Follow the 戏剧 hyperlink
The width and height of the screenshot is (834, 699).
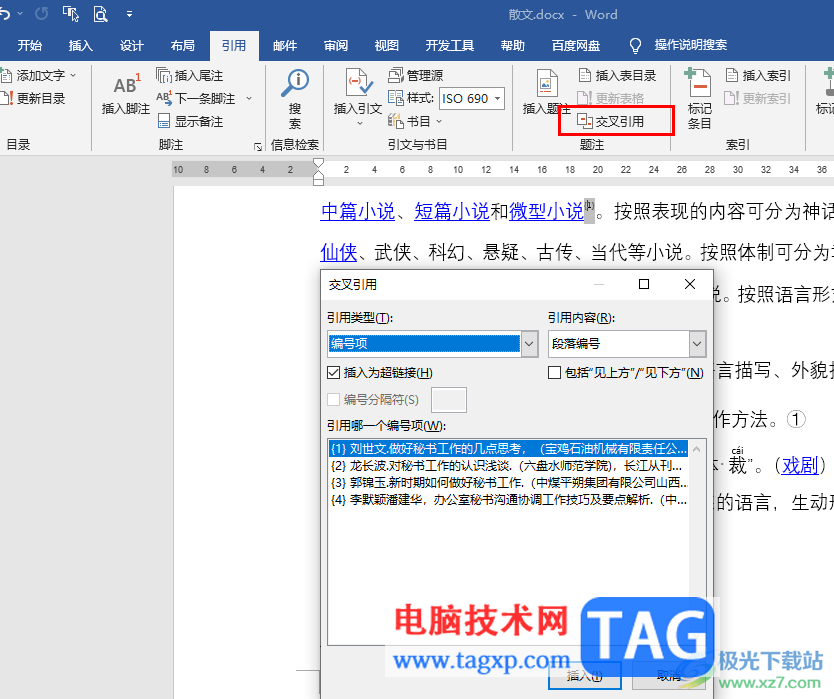coord(800,465)
